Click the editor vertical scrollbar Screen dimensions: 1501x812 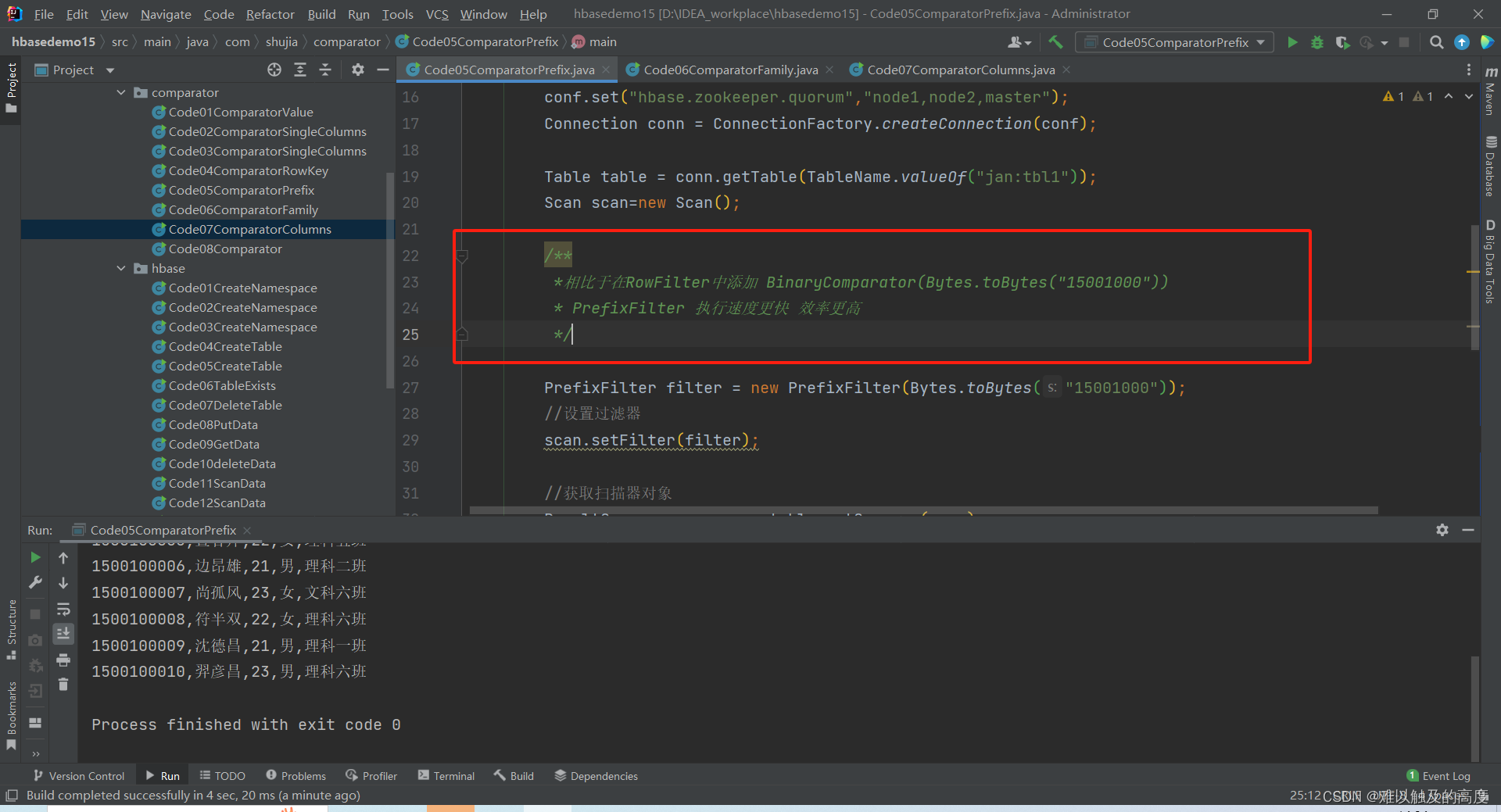click(1474, 288)
